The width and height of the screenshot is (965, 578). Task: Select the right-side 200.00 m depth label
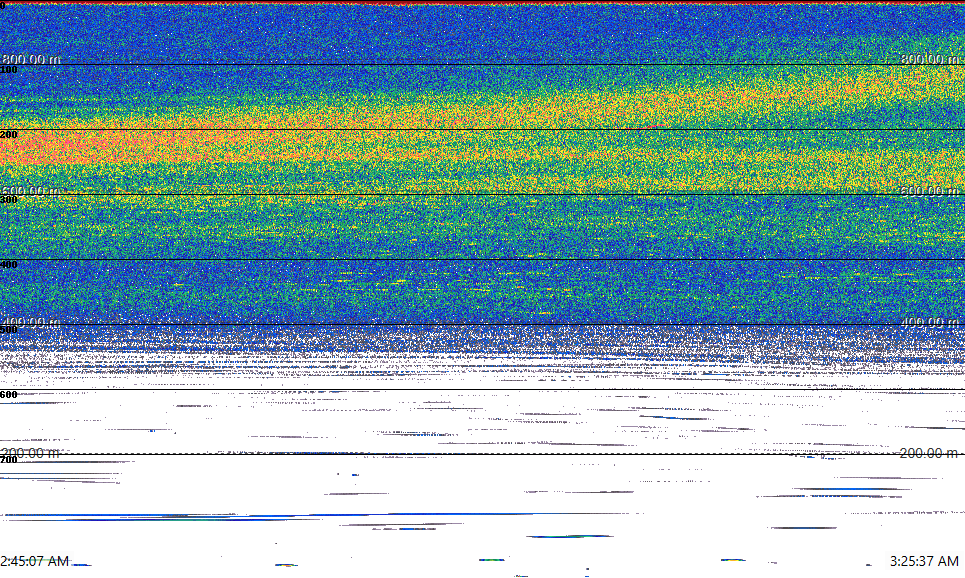coord(930,453)
